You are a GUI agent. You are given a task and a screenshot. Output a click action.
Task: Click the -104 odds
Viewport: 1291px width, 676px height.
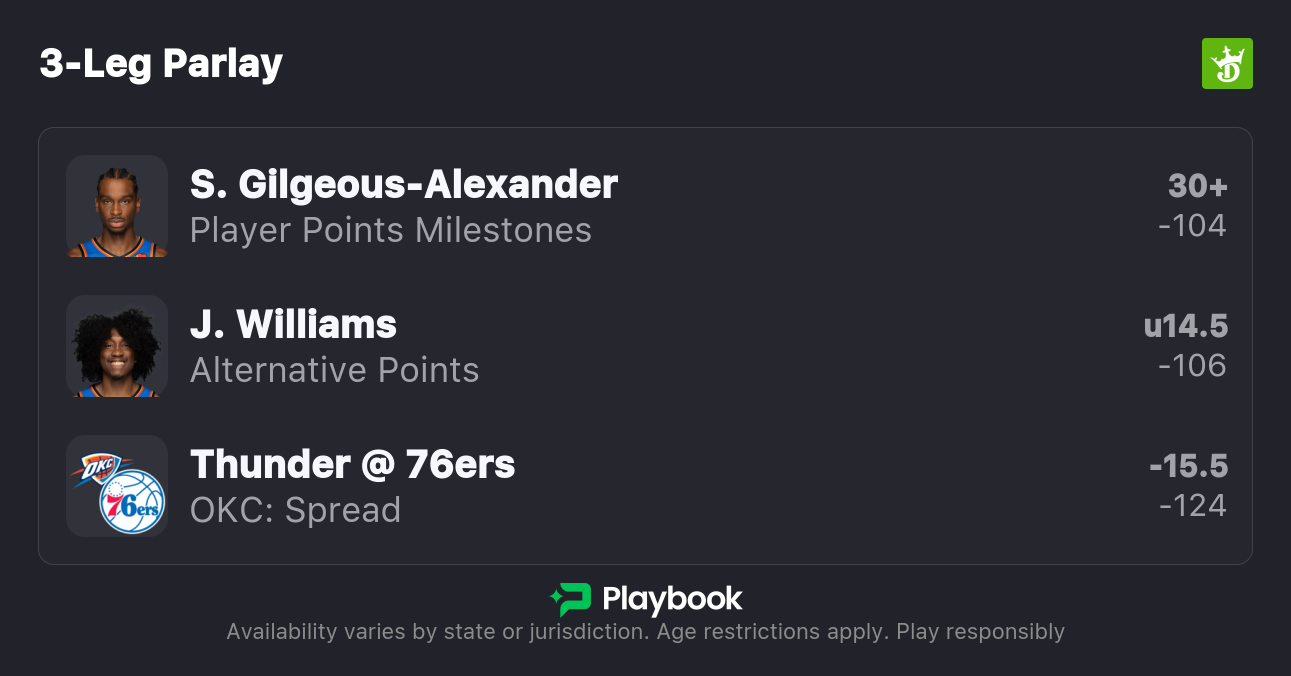point(1192,226)
